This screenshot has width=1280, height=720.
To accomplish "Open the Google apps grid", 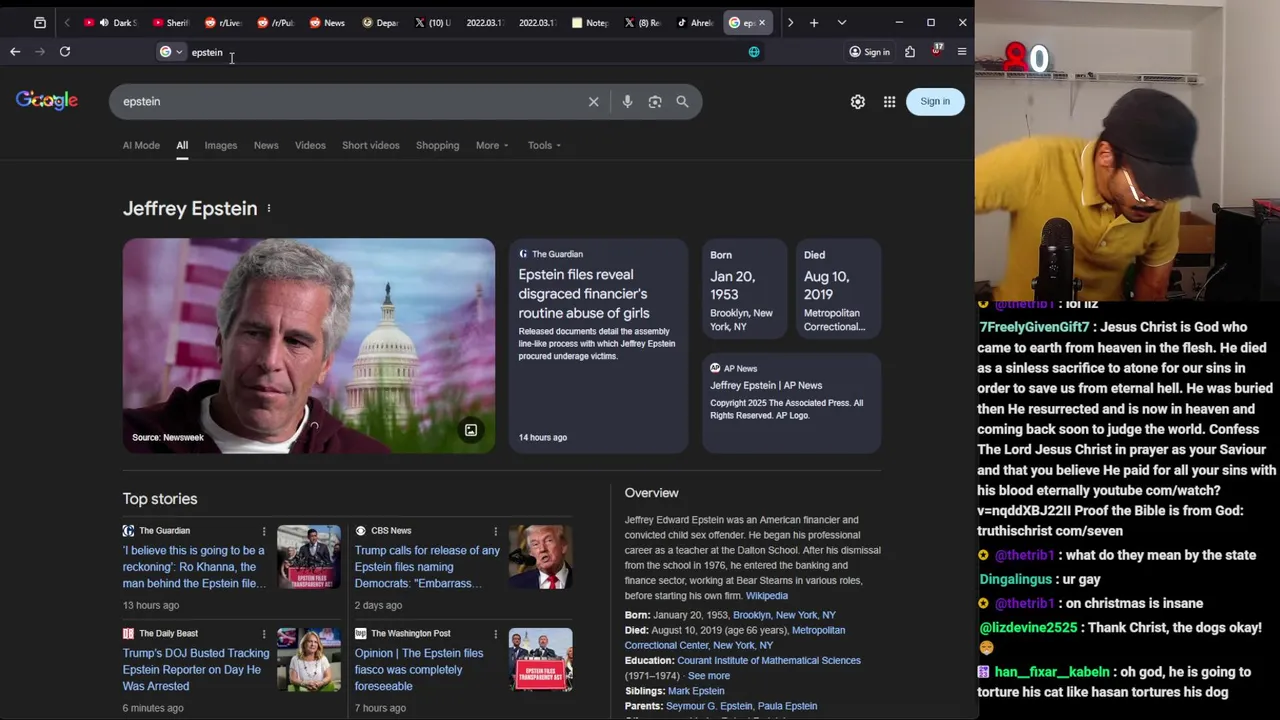I will point(889,101).
